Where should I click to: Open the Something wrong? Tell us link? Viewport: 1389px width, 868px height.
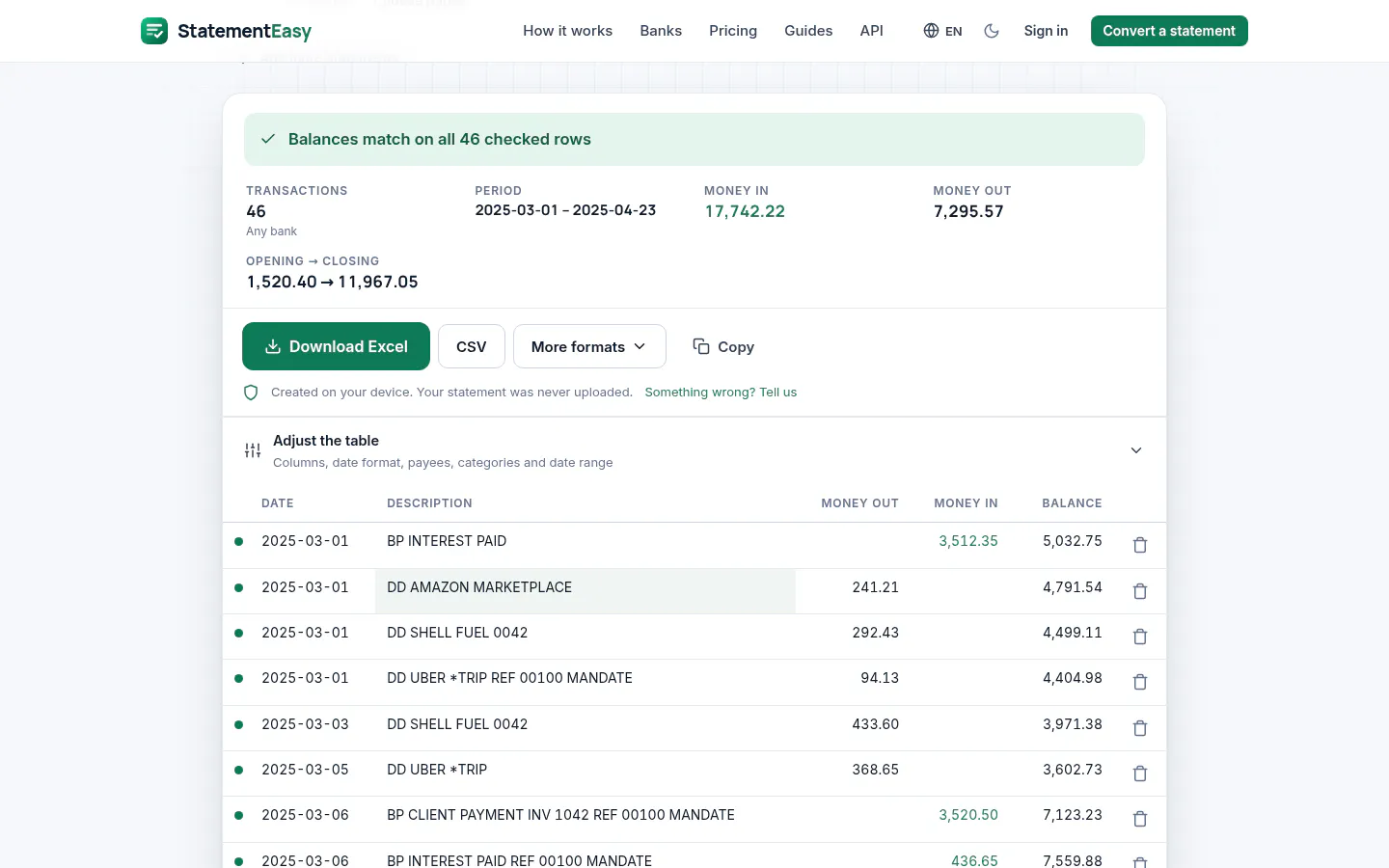(x=721, y=393)
